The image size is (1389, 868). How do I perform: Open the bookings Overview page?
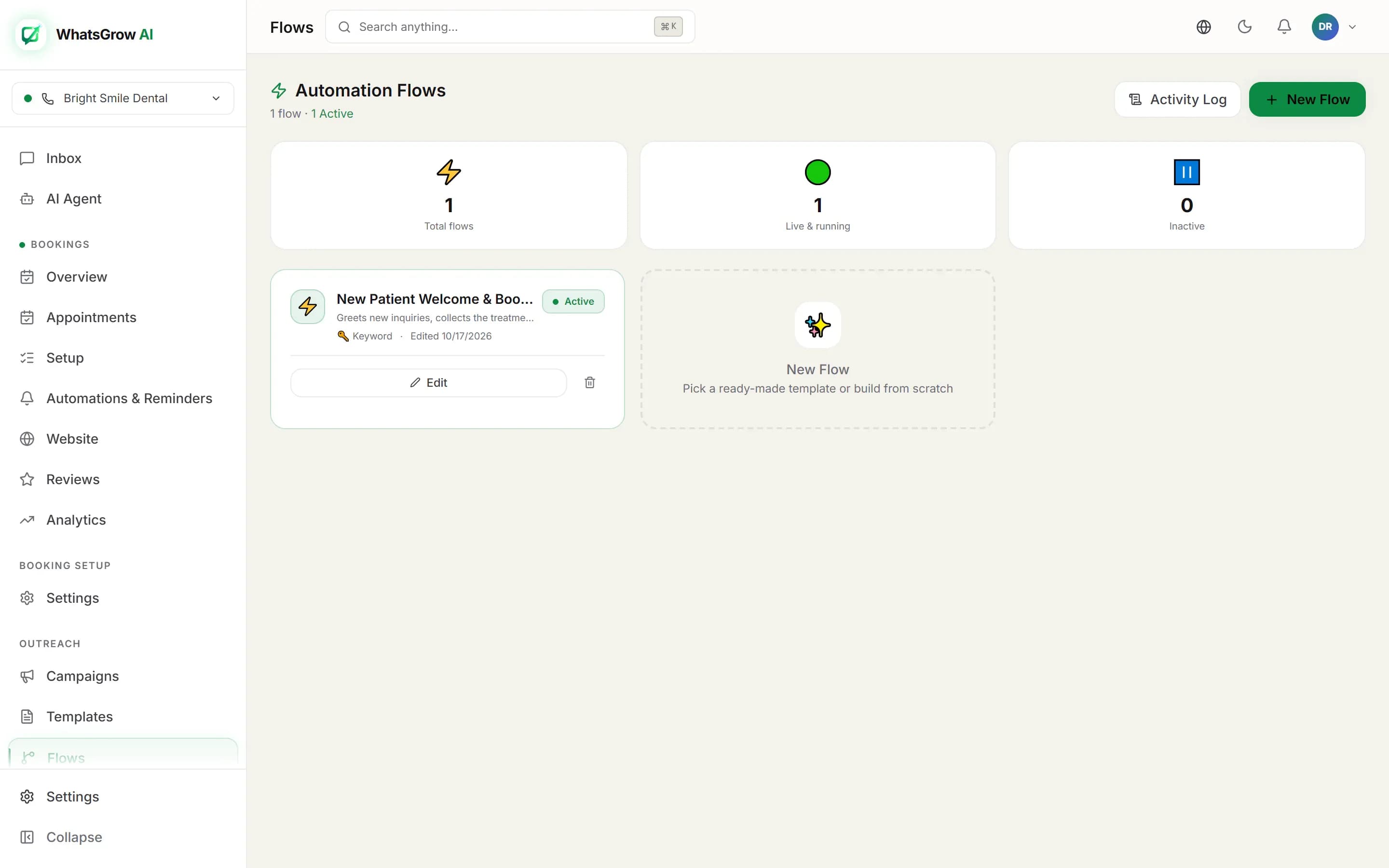click(x=123, y=277)
